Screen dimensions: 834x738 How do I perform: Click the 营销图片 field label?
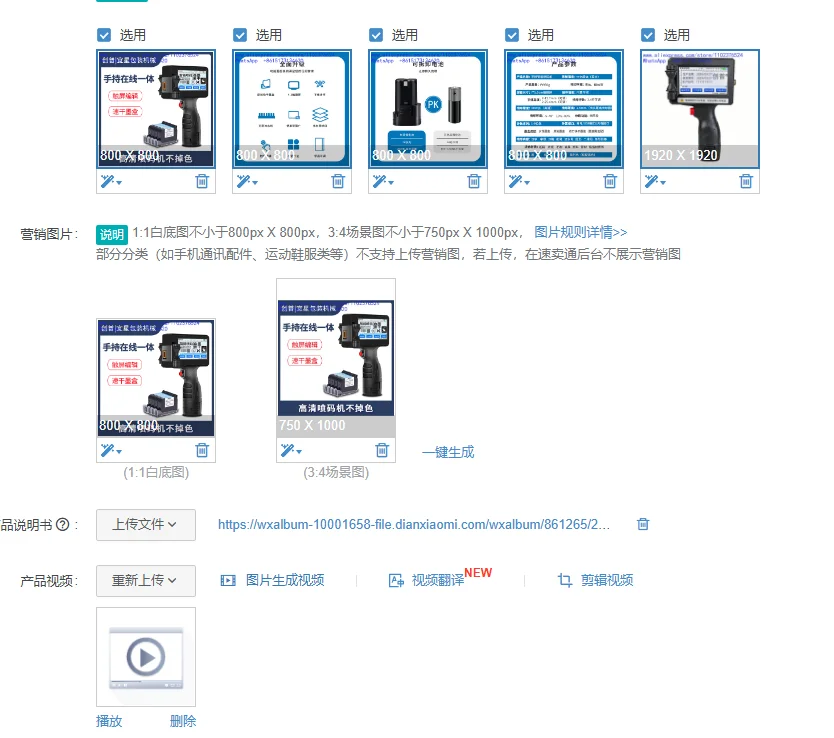click(x=48, y=234)
